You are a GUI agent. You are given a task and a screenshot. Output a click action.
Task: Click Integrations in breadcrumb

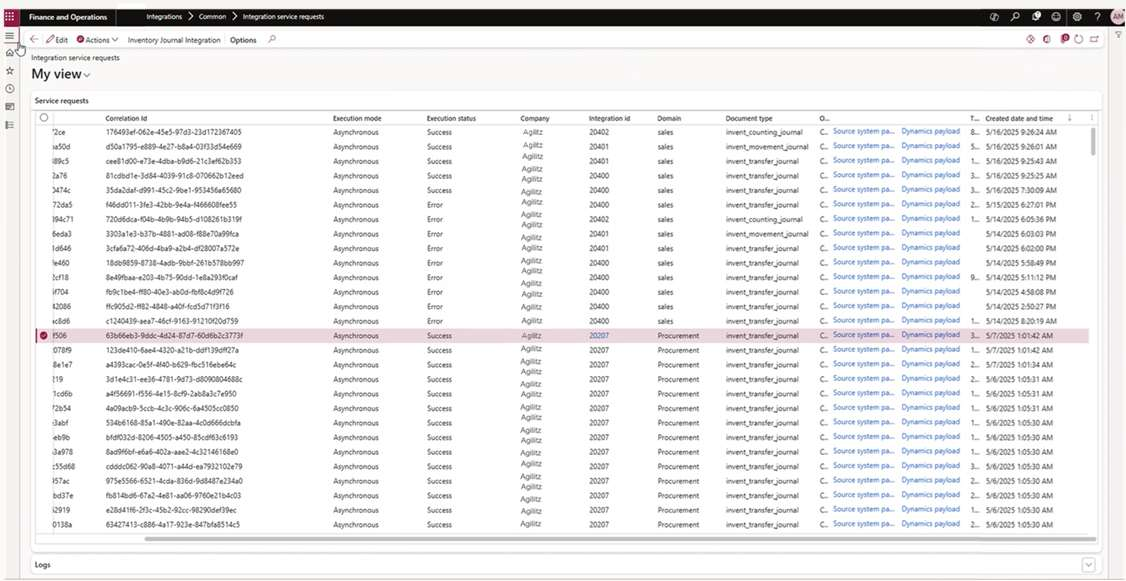click(x=164, y=17)
